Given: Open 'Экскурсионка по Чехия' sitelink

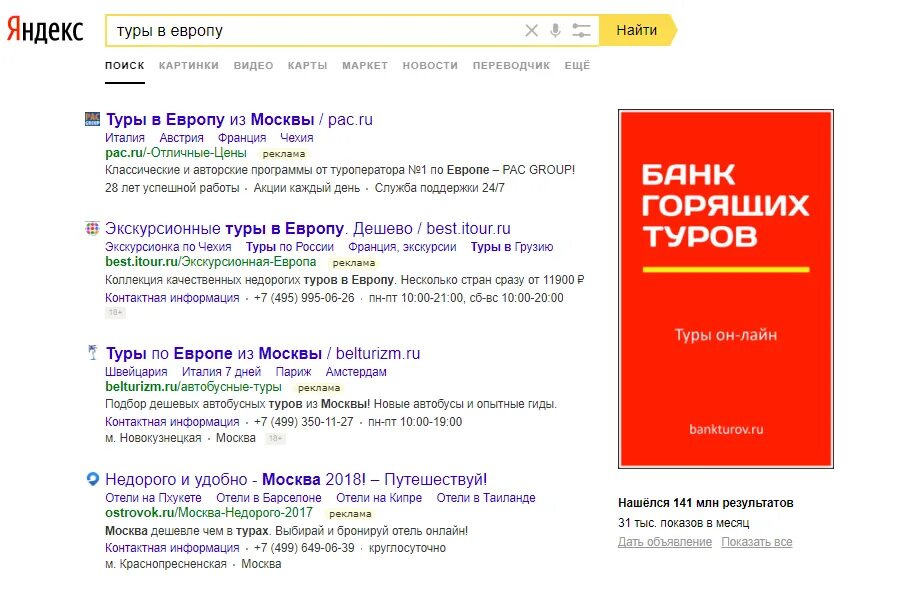Looking at the screenshot, I should coord(168,247).
